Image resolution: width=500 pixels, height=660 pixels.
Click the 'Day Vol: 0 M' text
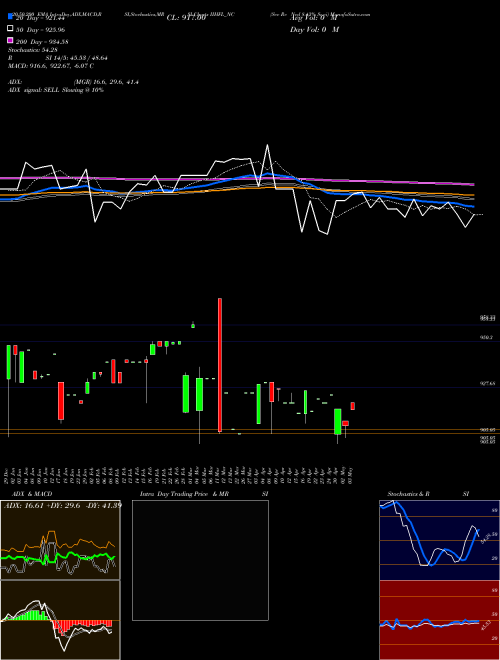pyautogui.click(x=314, y=30)
